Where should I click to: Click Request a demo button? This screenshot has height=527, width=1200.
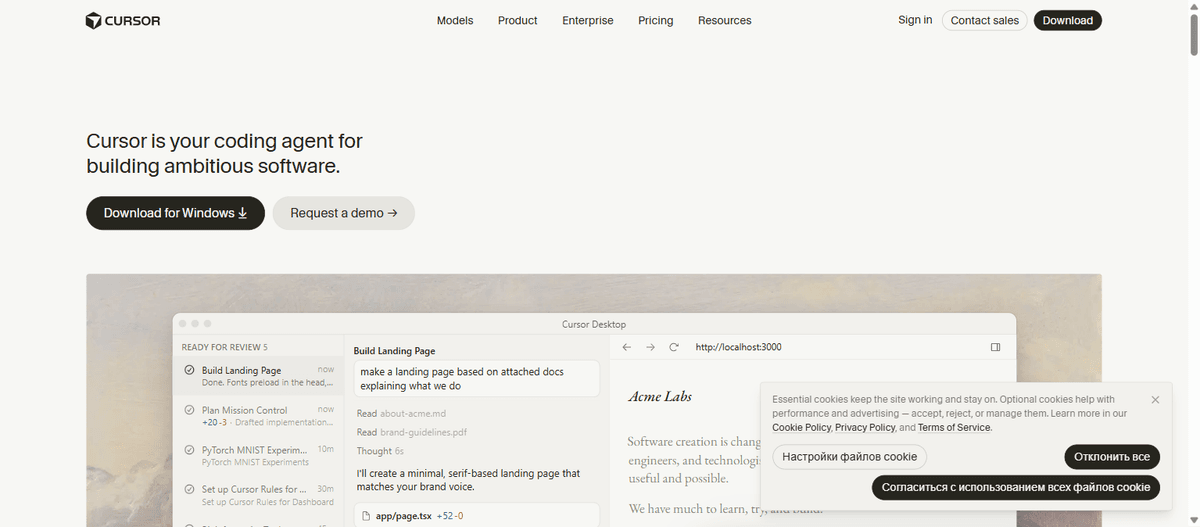coord(344,213)
